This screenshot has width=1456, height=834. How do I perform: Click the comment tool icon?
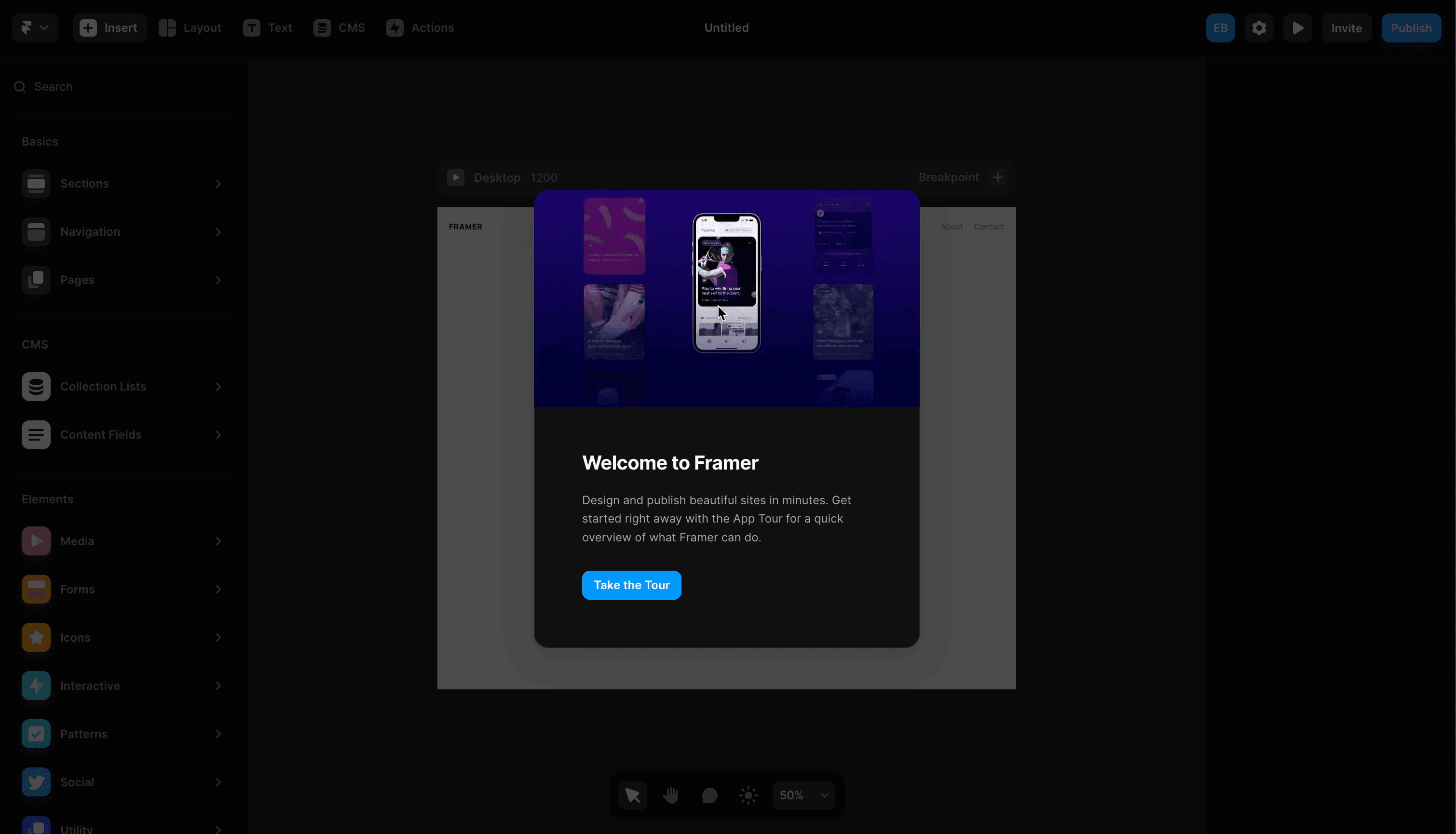pyautogui.click(x=710, y=794)
